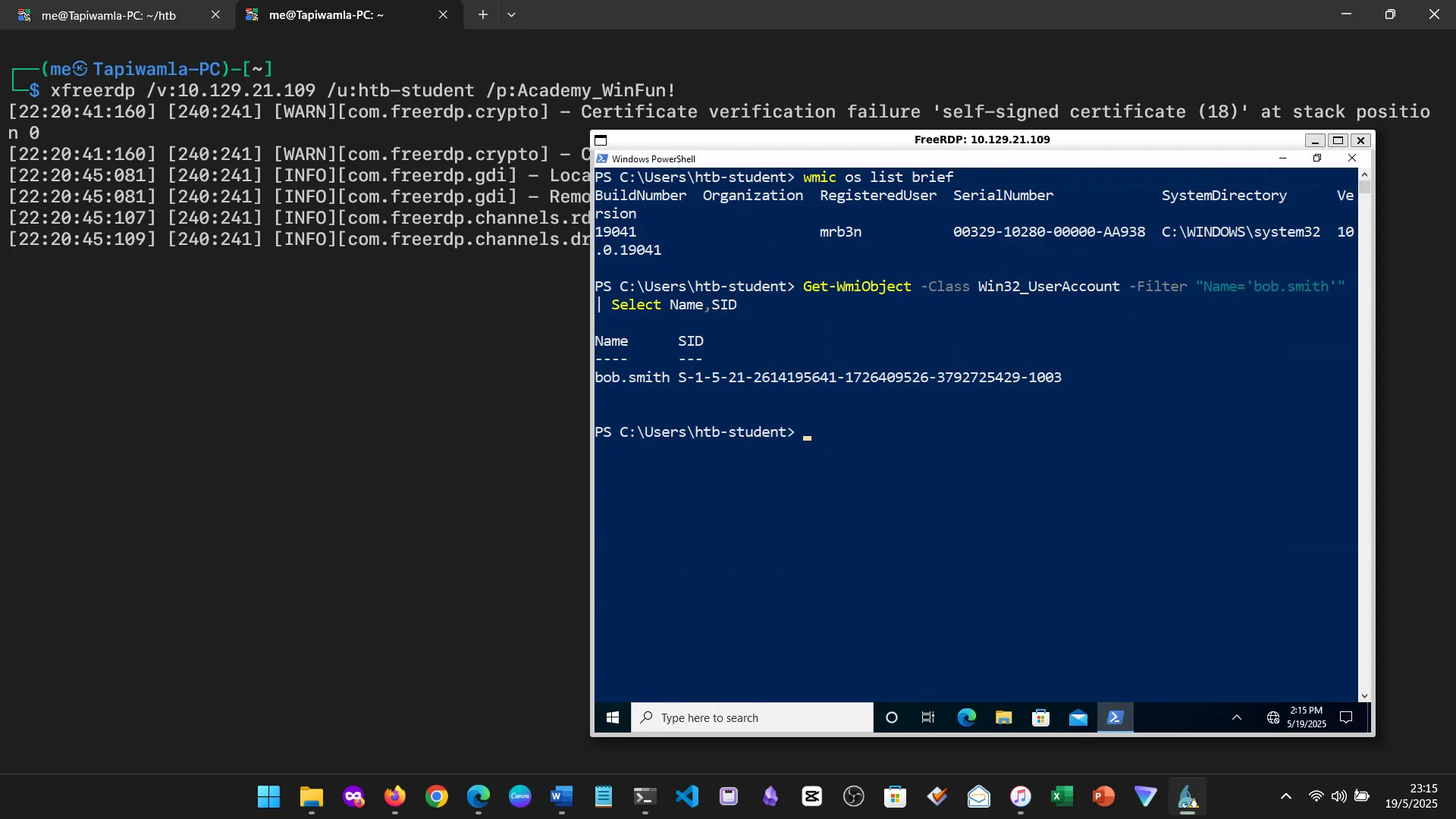Click PowerShell scrollbar down arrow
Image resolution: width=1456 pixels, height=819 pixels.
point(1364,695)
